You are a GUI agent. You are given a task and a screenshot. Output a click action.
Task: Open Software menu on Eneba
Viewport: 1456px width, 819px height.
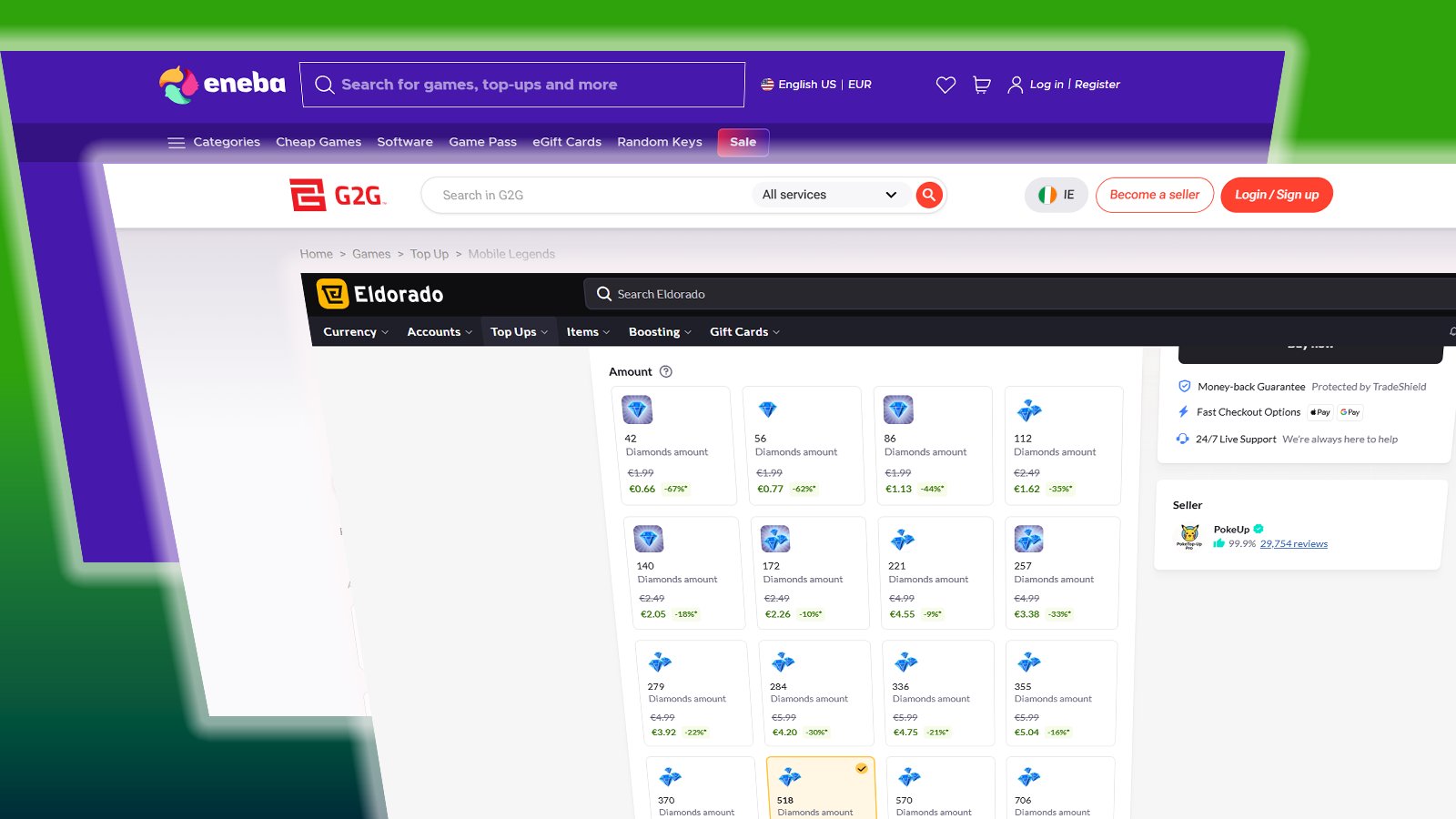(405, 142)
